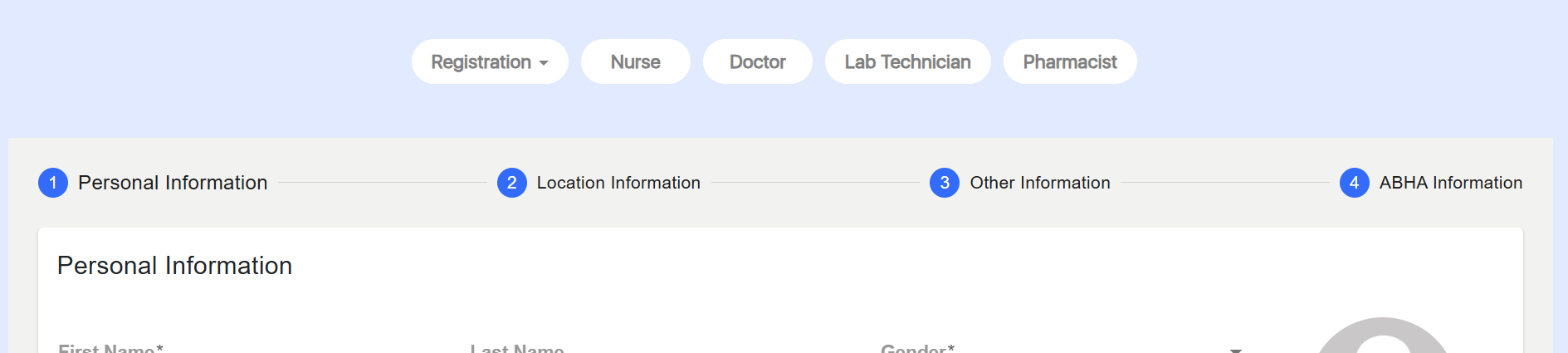Click the Personal Information card heading
Image resolution: width=1568 pixels, height=353 pixels.
(174, 266)
